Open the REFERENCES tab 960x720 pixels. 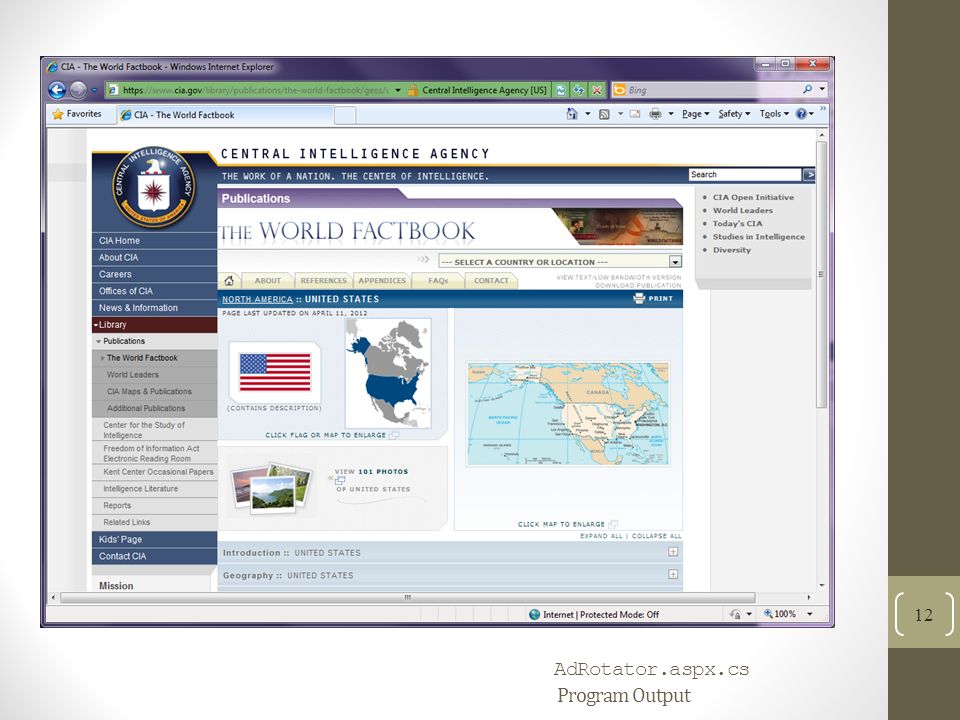coord(323,280)
